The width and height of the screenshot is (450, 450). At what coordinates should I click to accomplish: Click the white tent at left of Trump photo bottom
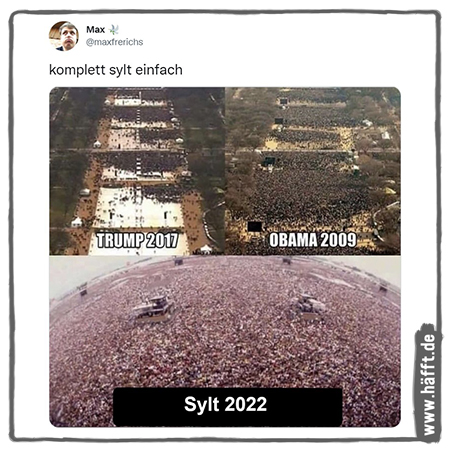click(x=77, y=222)
